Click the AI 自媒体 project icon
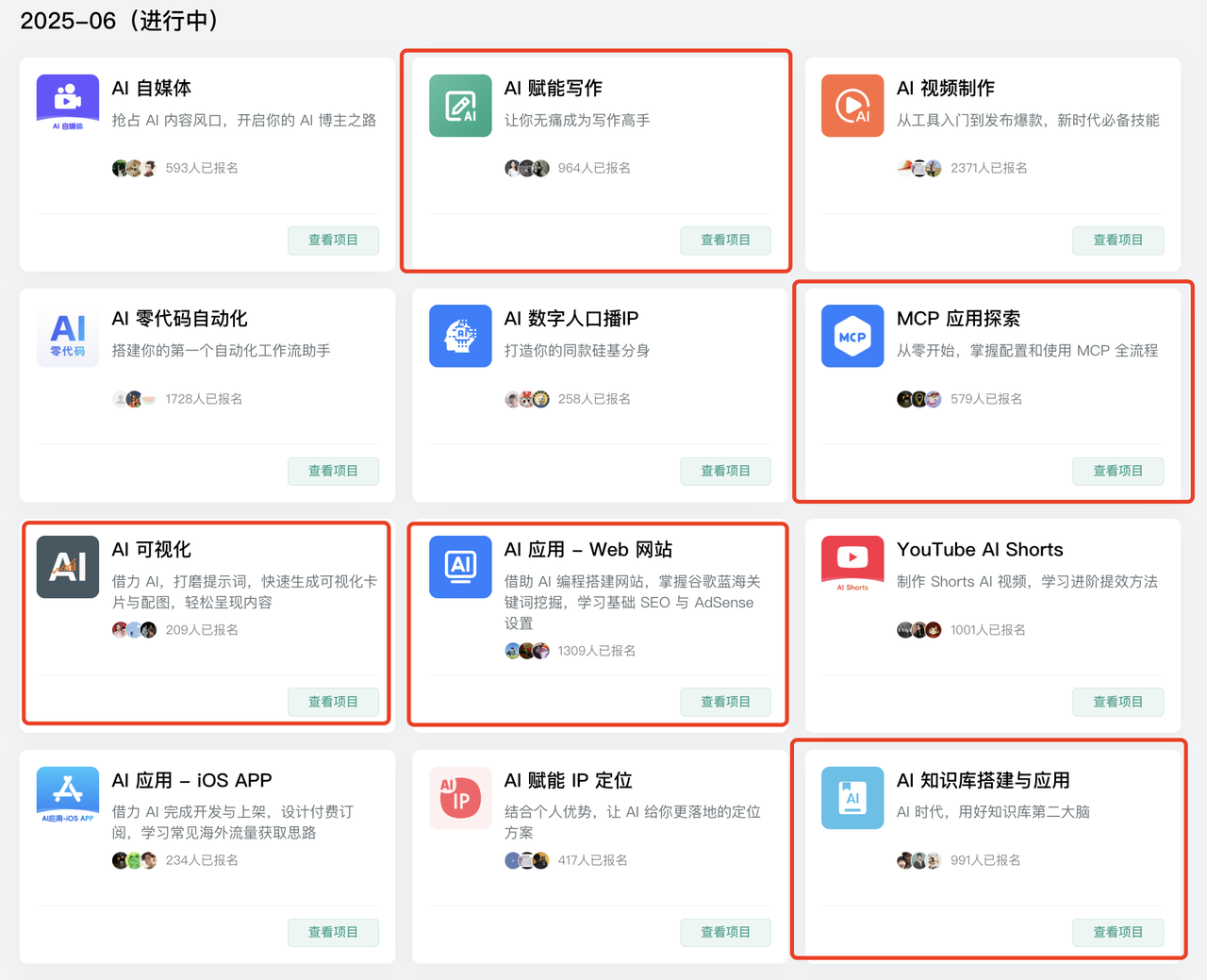 68,105
